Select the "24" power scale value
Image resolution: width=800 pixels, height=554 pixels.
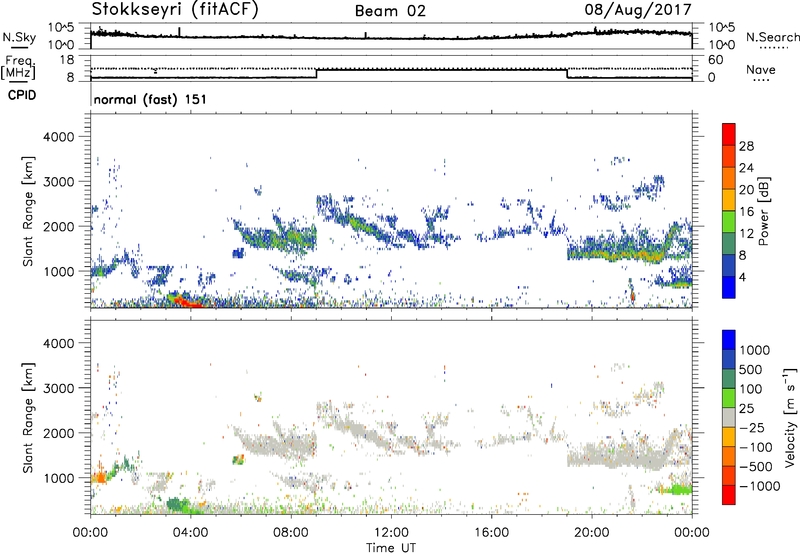tap(746, 168)
